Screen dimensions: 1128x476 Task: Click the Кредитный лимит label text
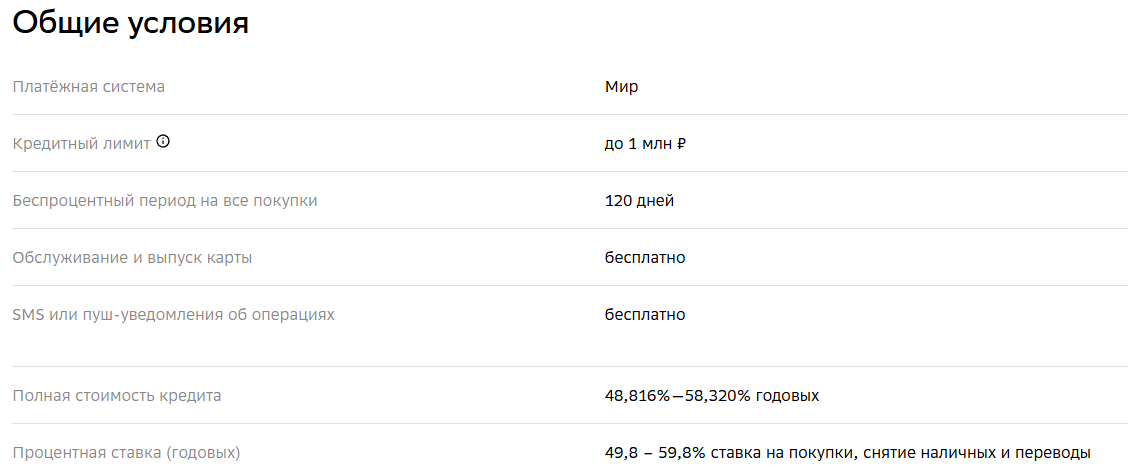point(81,144)
